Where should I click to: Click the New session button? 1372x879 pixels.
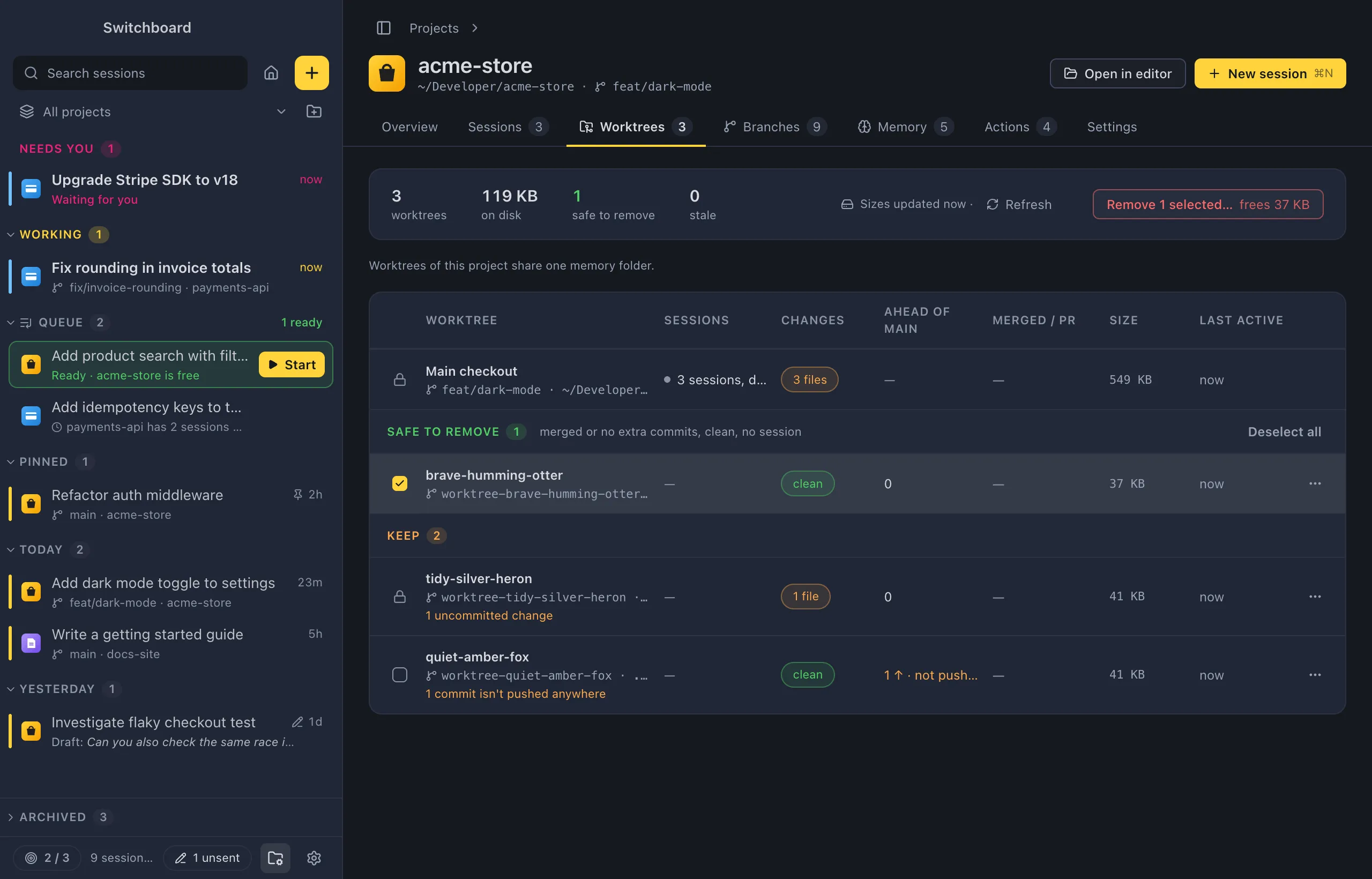coord(1270,73)
